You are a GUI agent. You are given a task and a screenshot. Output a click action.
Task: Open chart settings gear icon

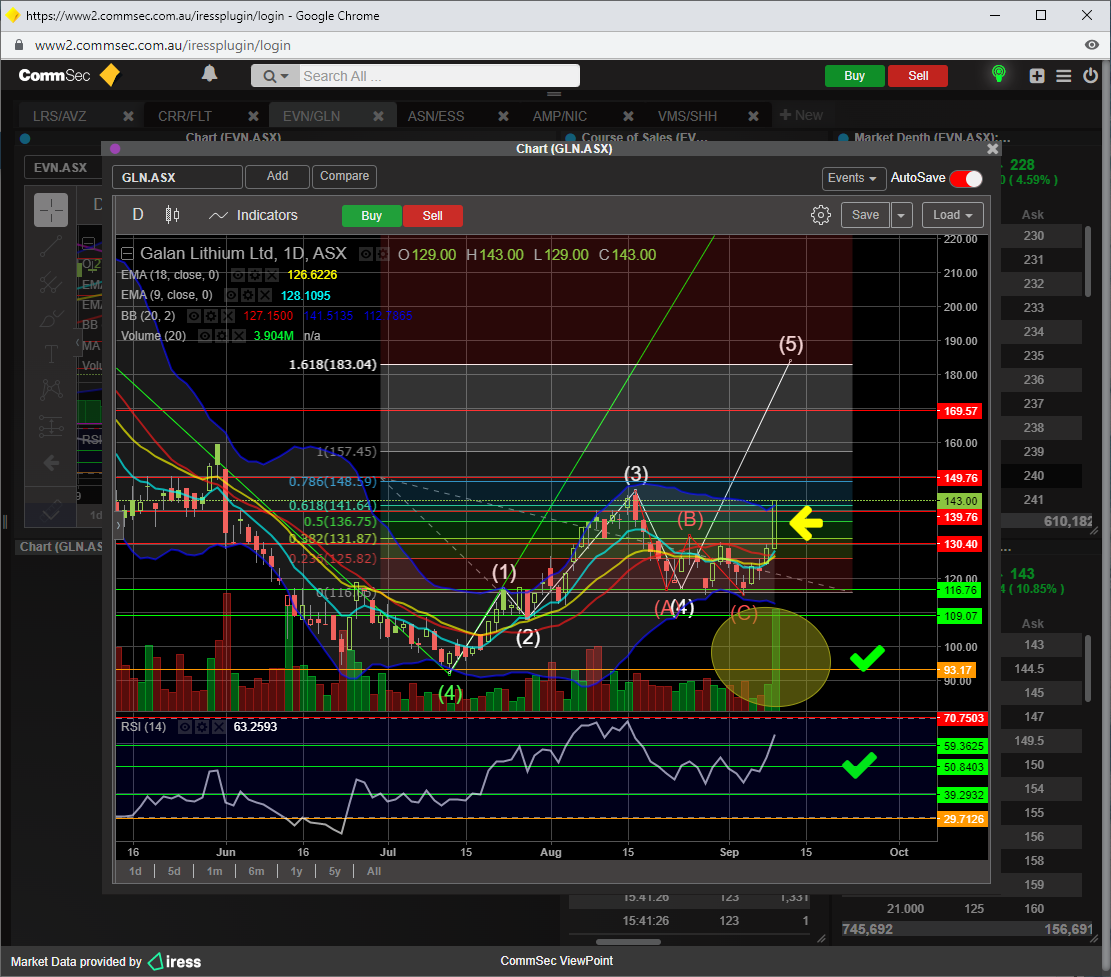click(820, 215)
